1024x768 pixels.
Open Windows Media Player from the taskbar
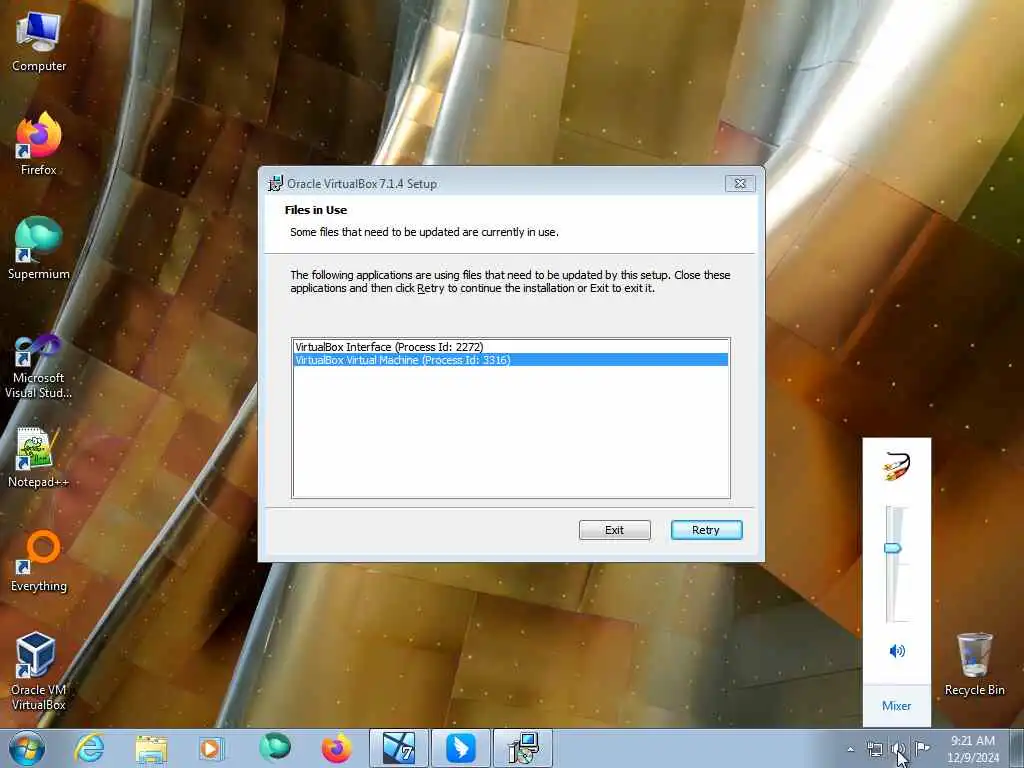(x=211, y=748)
